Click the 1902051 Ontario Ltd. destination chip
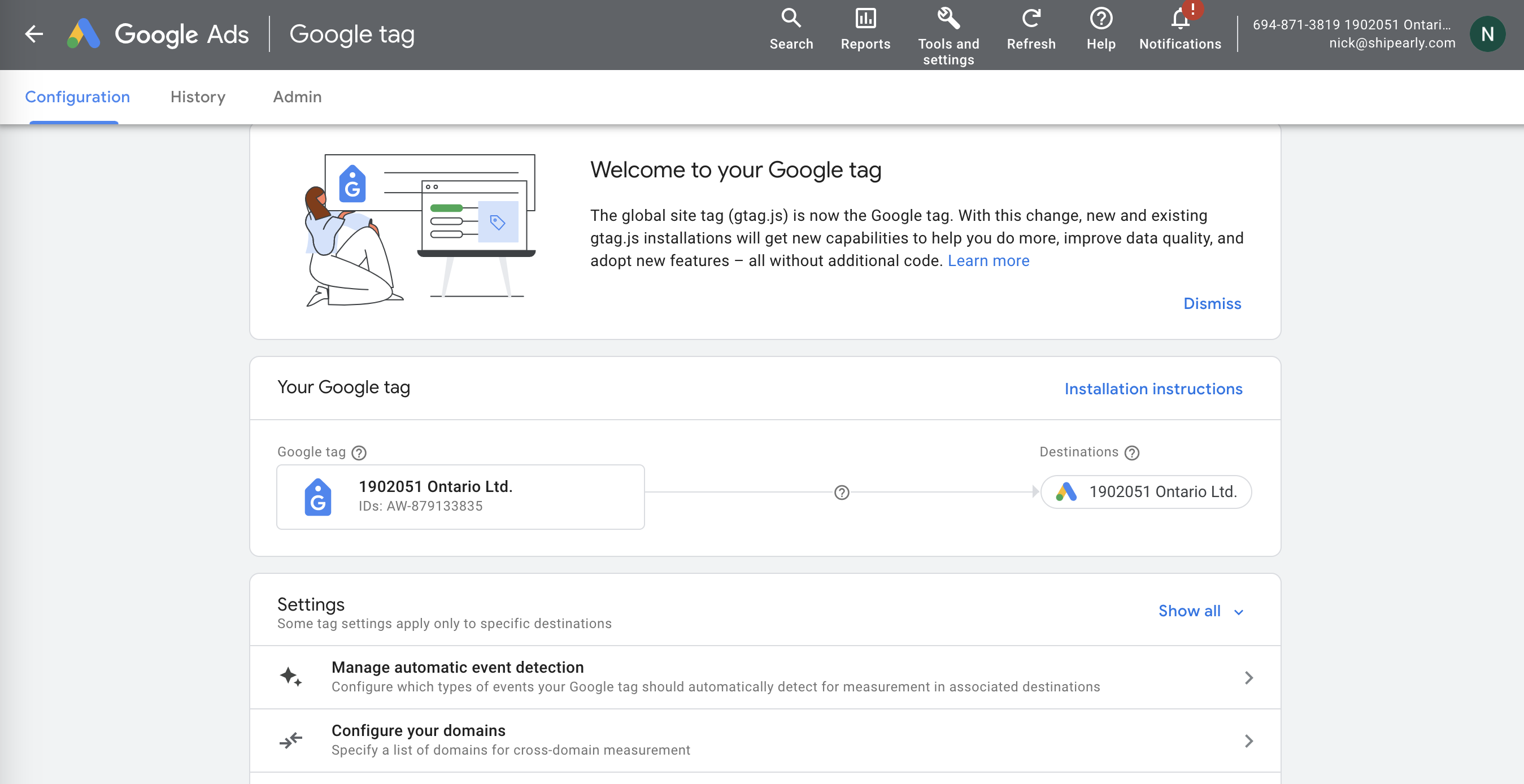This screenshot has height=784, width=1524. pyautogui.click(x=1146, y=492)
